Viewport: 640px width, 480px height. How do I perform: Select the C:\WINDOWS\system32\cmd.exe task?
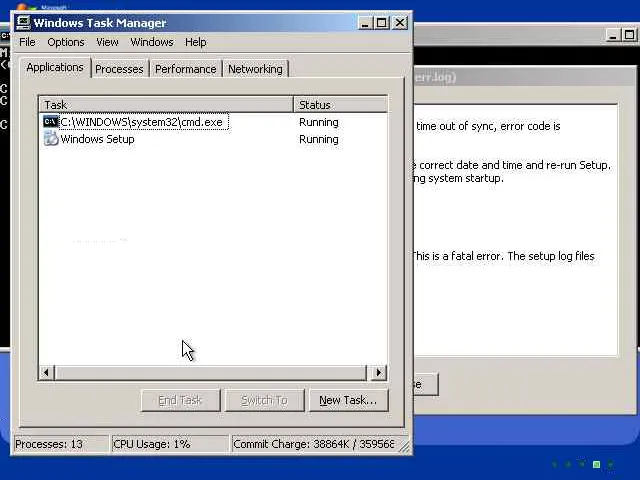click(141, 122)
